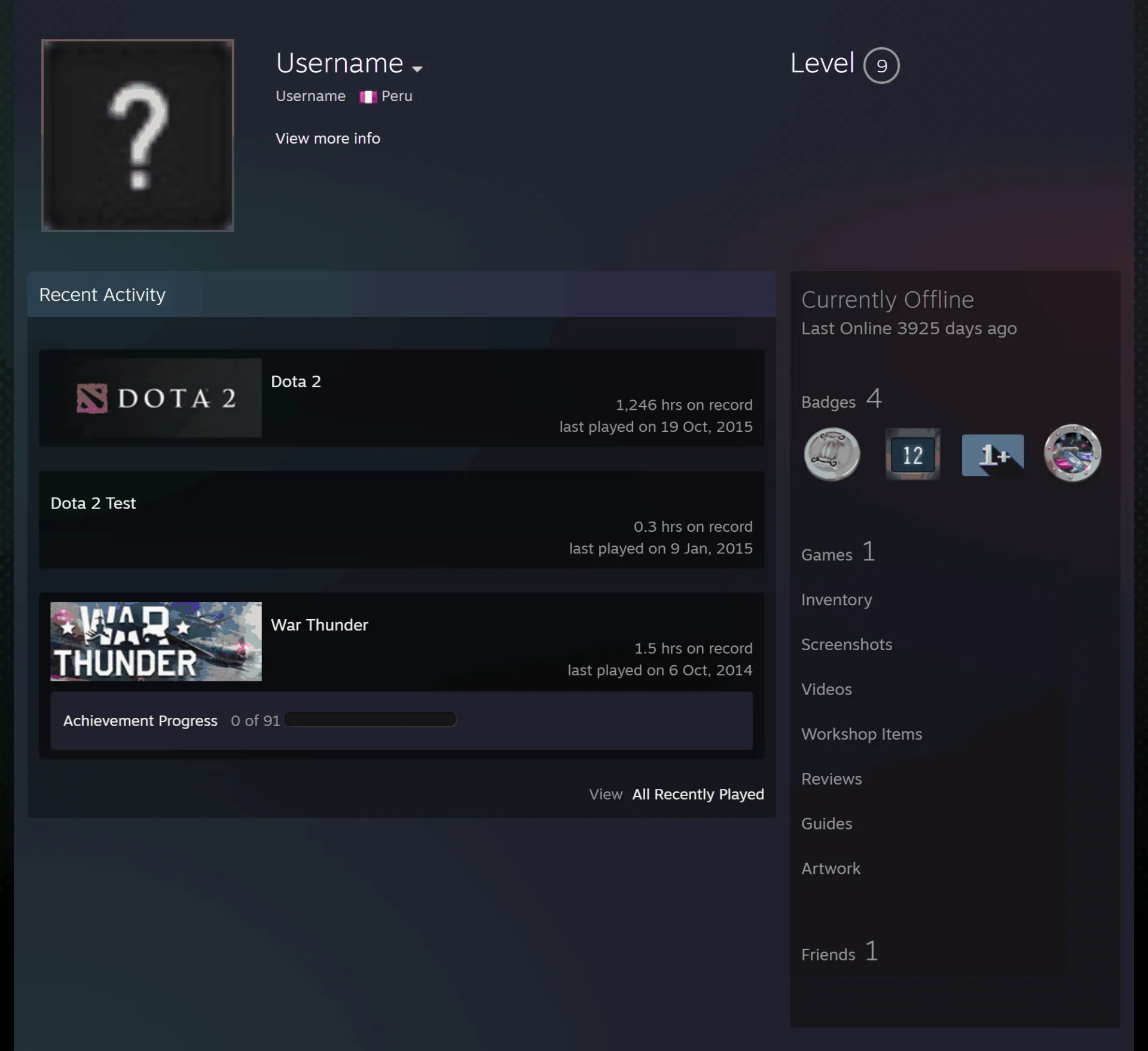This screenshot has height=1051, width=1148.
Task: Open the Inventory link
Action: pos(836,599)
